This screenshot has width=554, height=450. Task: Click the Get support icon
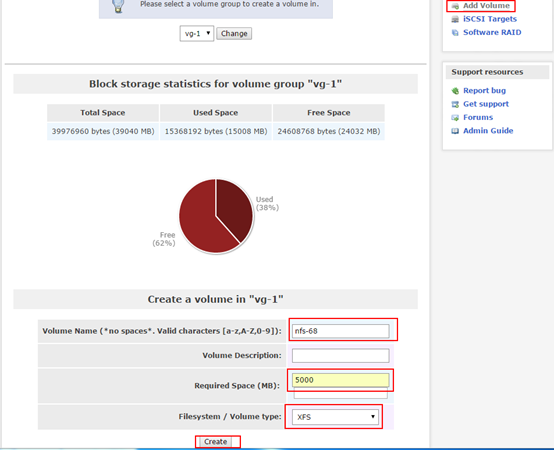[455, 104]
